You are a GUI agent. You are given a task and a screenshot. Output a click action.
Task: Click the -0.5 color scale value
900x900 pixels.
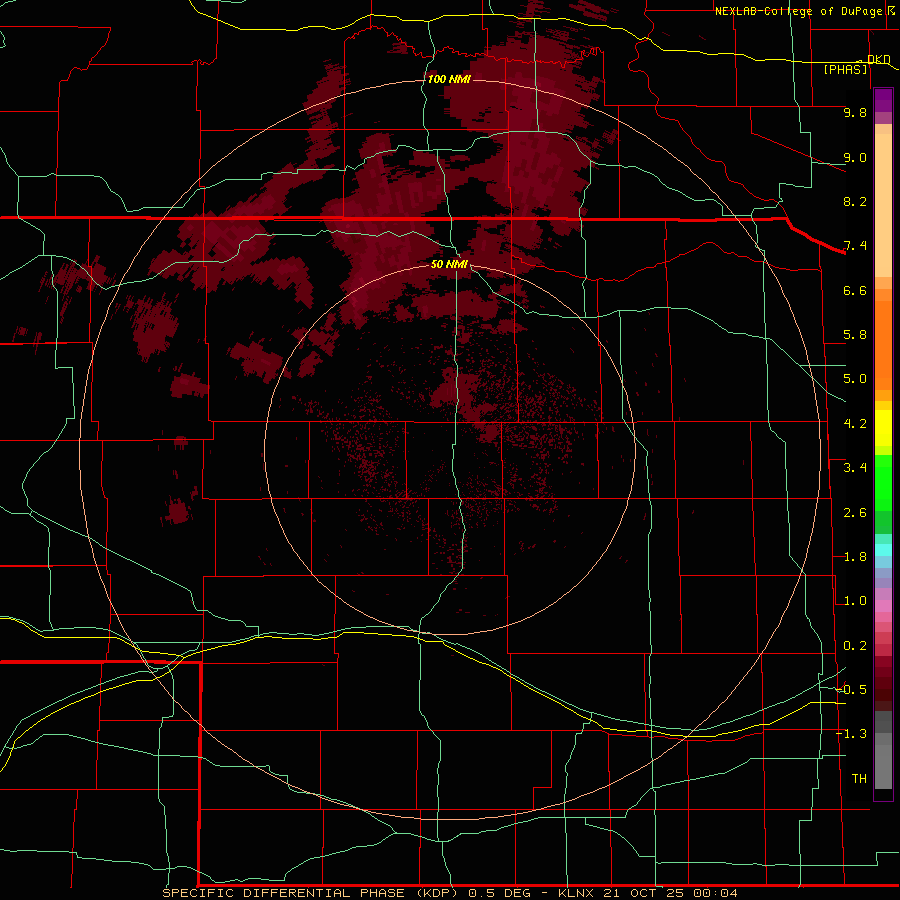pos(851,690)
